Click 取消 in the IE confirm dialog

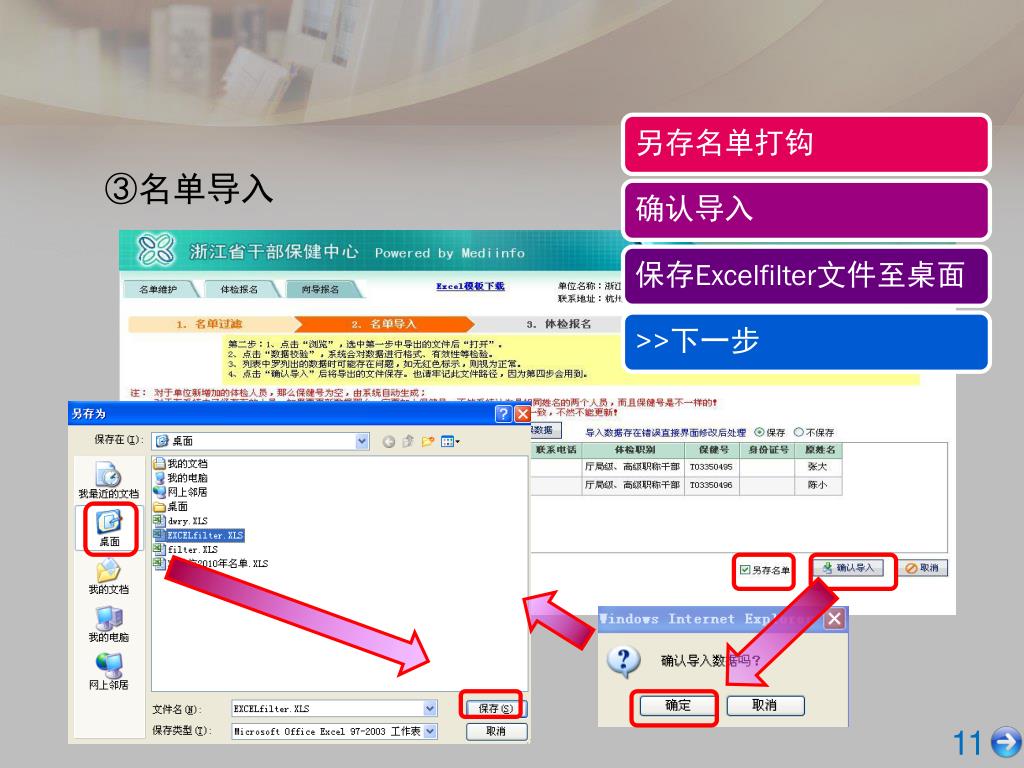pos(765,705)
